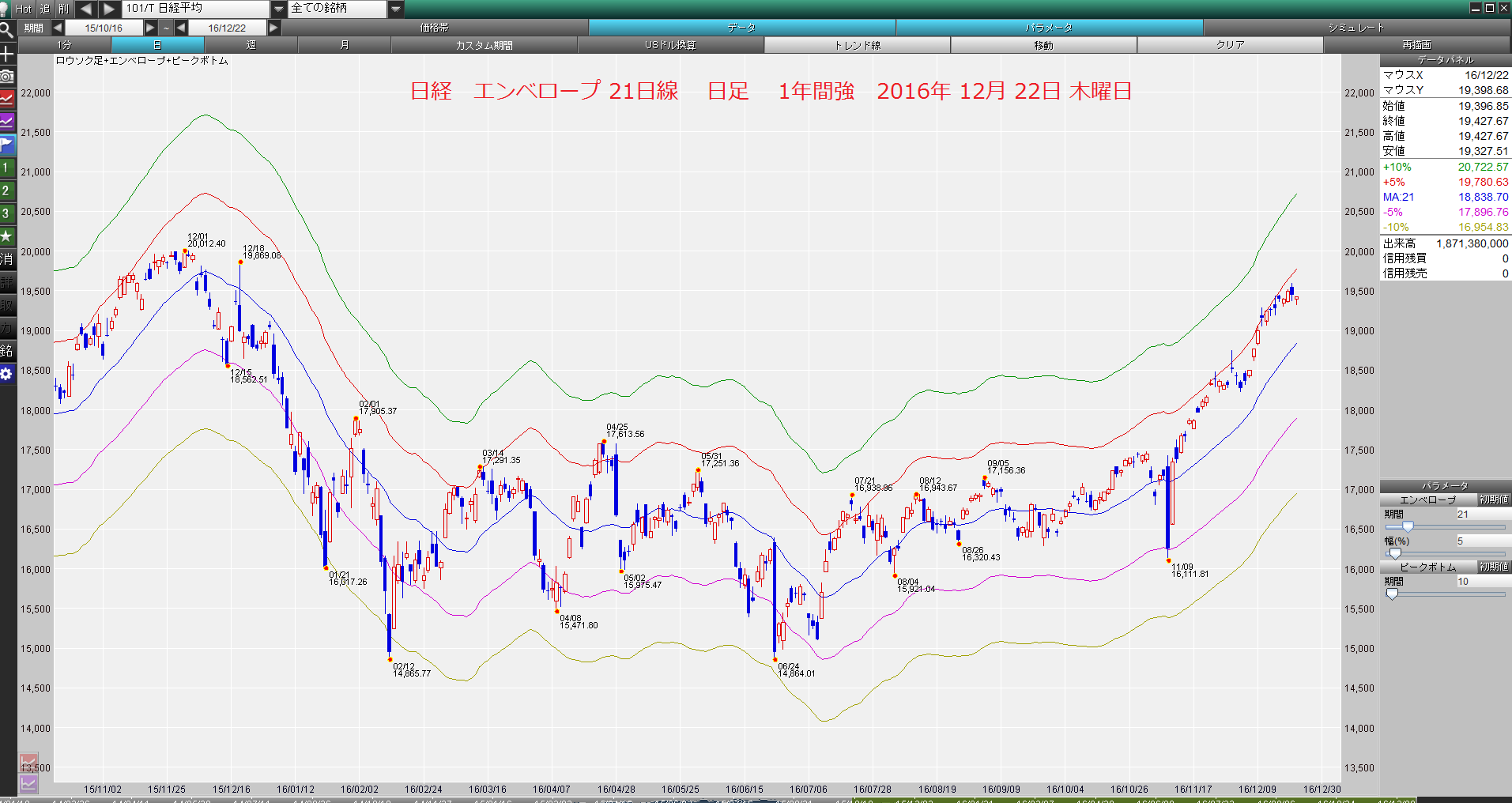This screenshot has height=803, width=1512.
Task: Click the 銘 sidebar button
Action: click(7, 351)
